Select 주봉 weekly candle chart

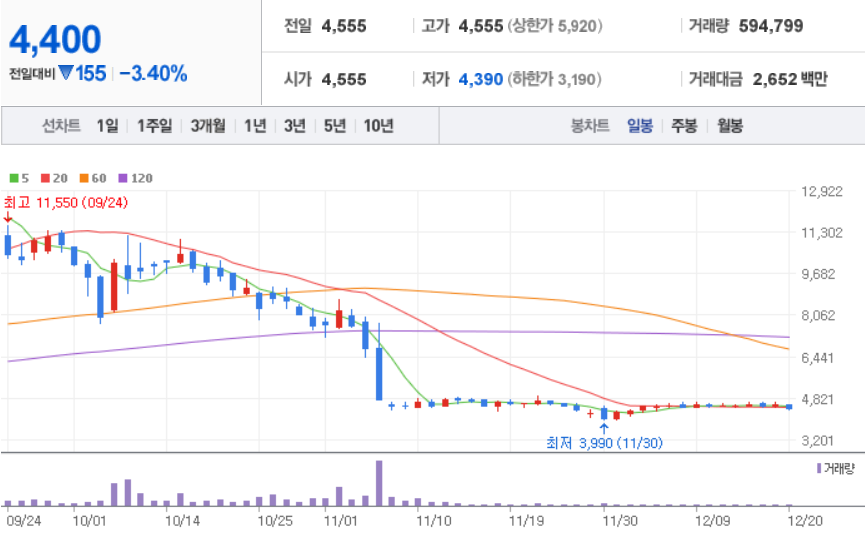click(684, 126)
